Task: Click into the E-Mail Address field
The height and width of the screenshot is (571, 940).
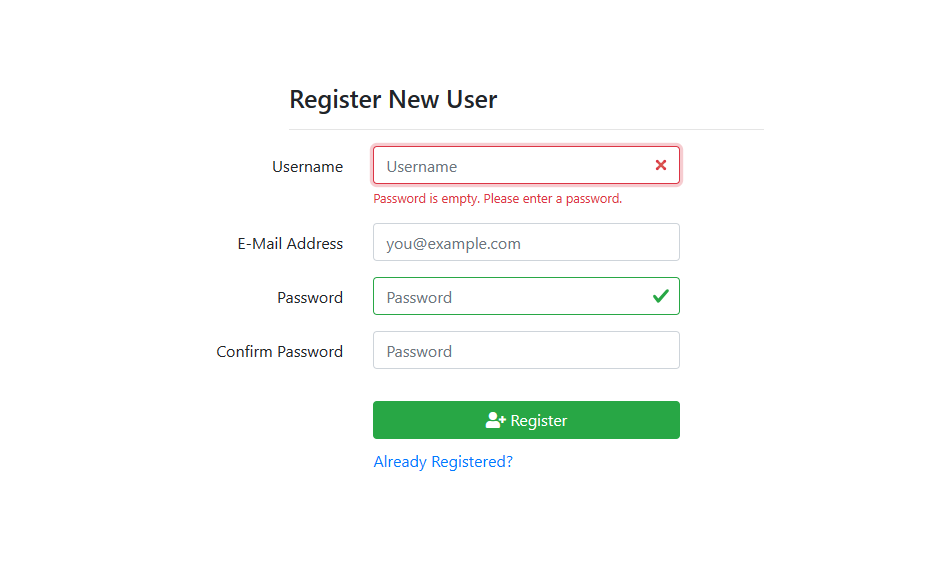Action: click(x=526, y=242)
